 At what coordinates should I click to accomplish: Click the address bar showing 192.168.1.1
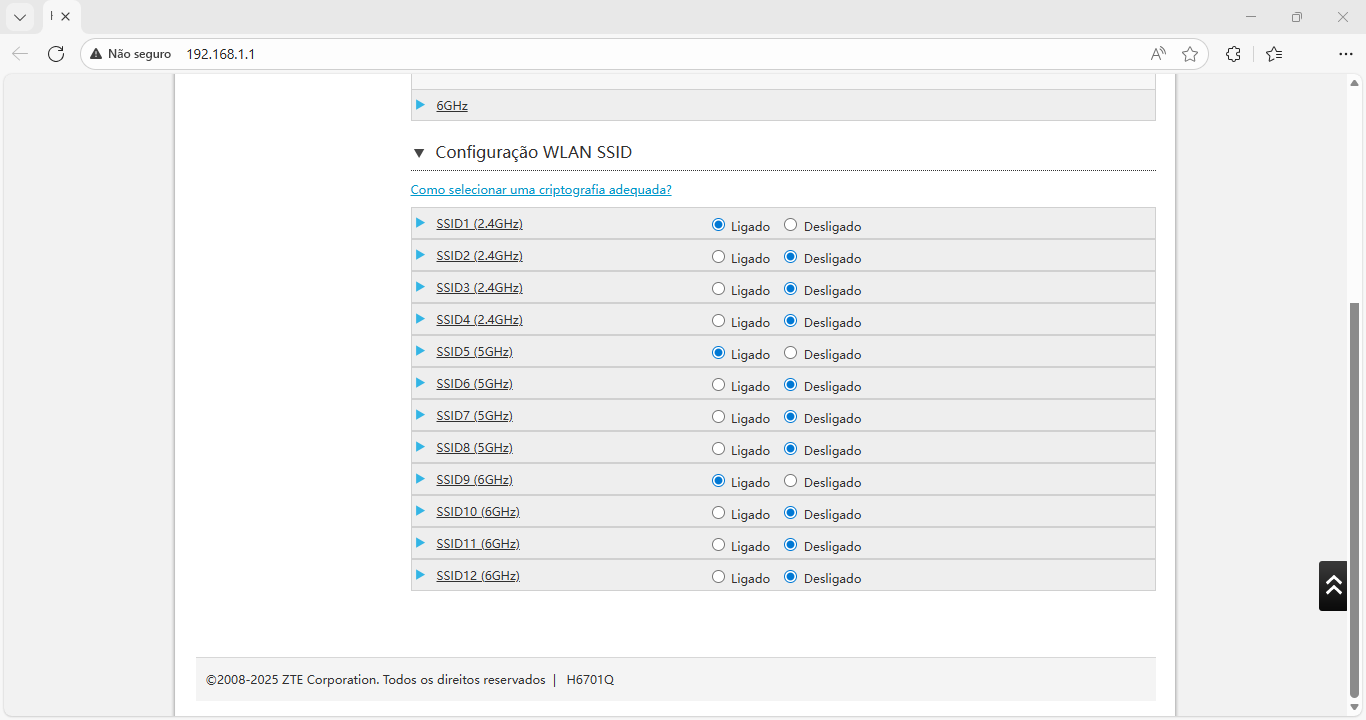[x=600, y=54]
